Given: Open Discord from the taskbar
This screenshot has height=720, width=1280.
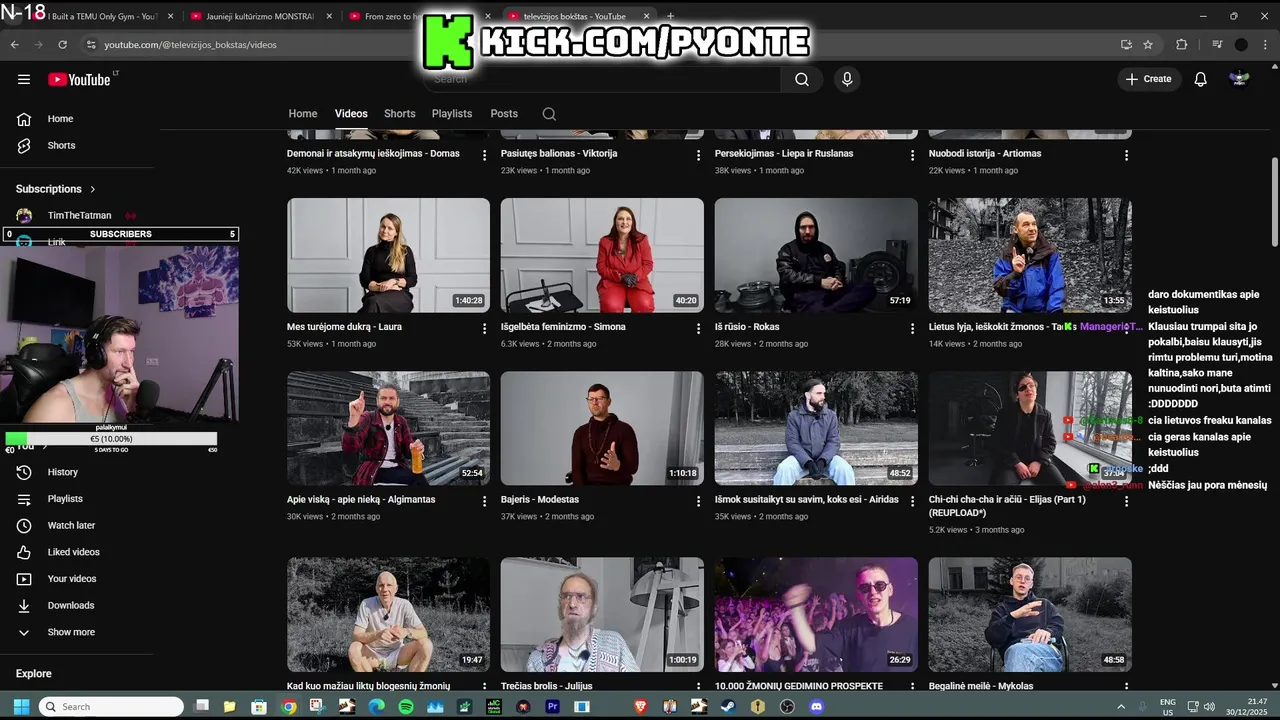Looking at the screenshot, I should pyautogui.click(x=816, y=706).
